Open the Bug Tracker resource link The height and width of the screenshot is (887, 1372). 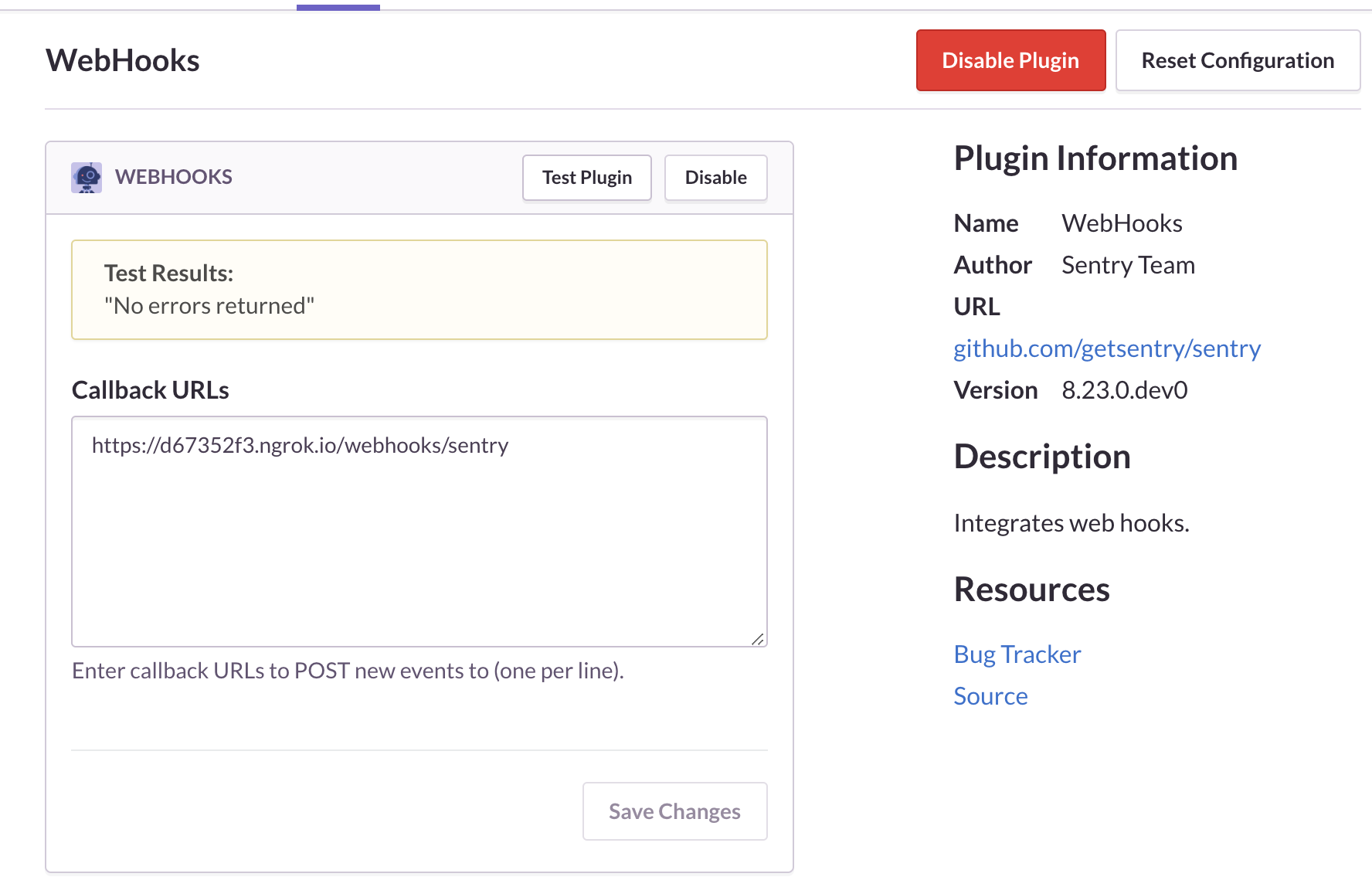coord(1017,654)
